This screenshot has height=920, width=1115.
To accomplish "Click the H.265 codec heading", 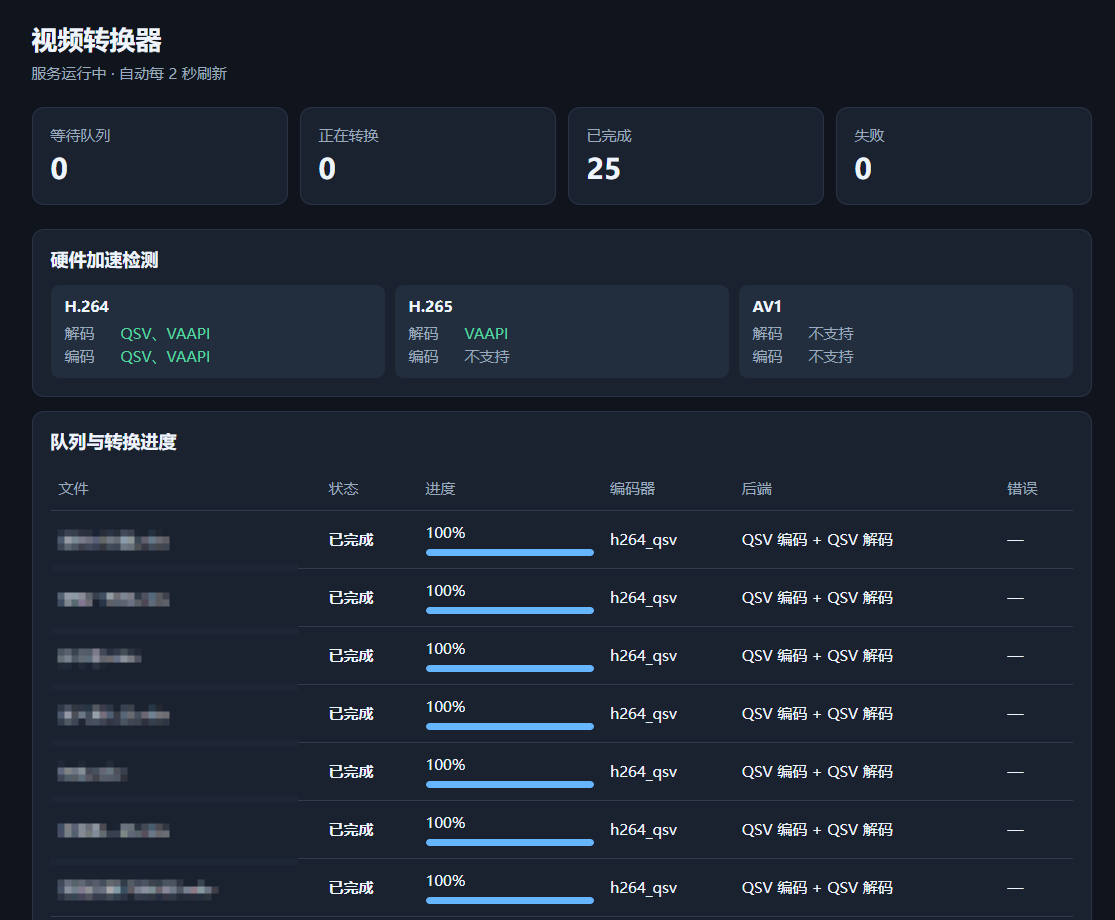I will click(430, 306).
